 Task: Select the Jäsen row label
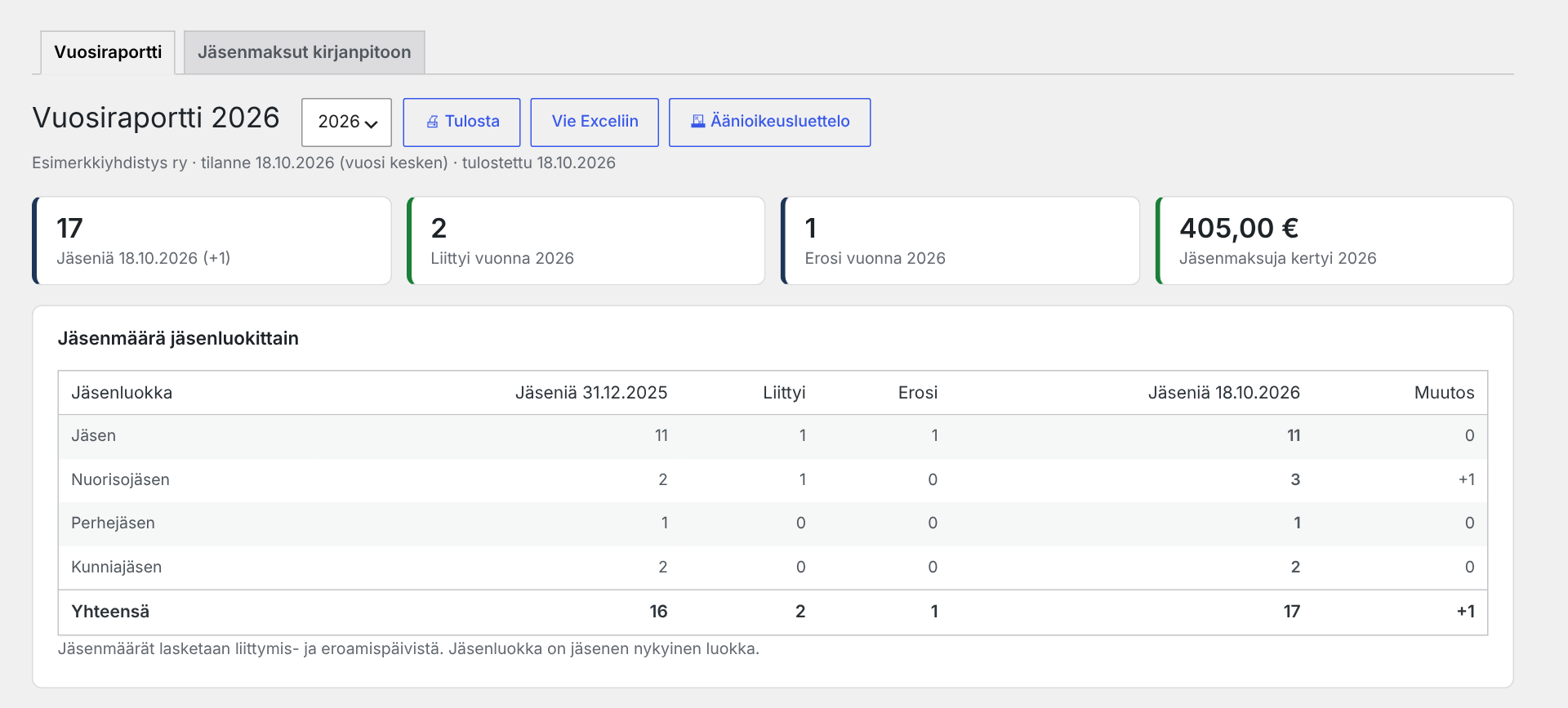[x=93, y=436]
